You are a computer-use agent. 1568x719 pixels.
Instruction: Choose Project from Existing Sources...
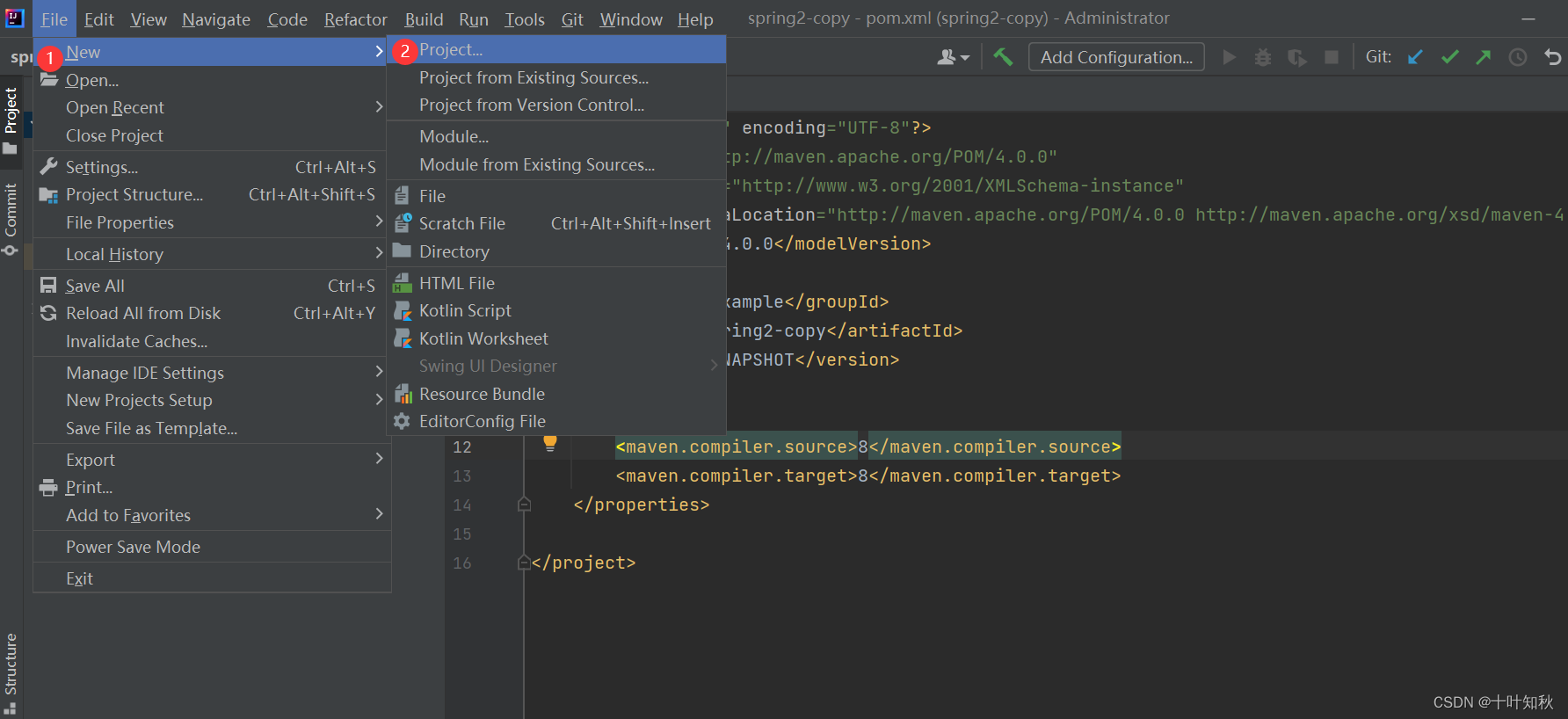(556, 77)
